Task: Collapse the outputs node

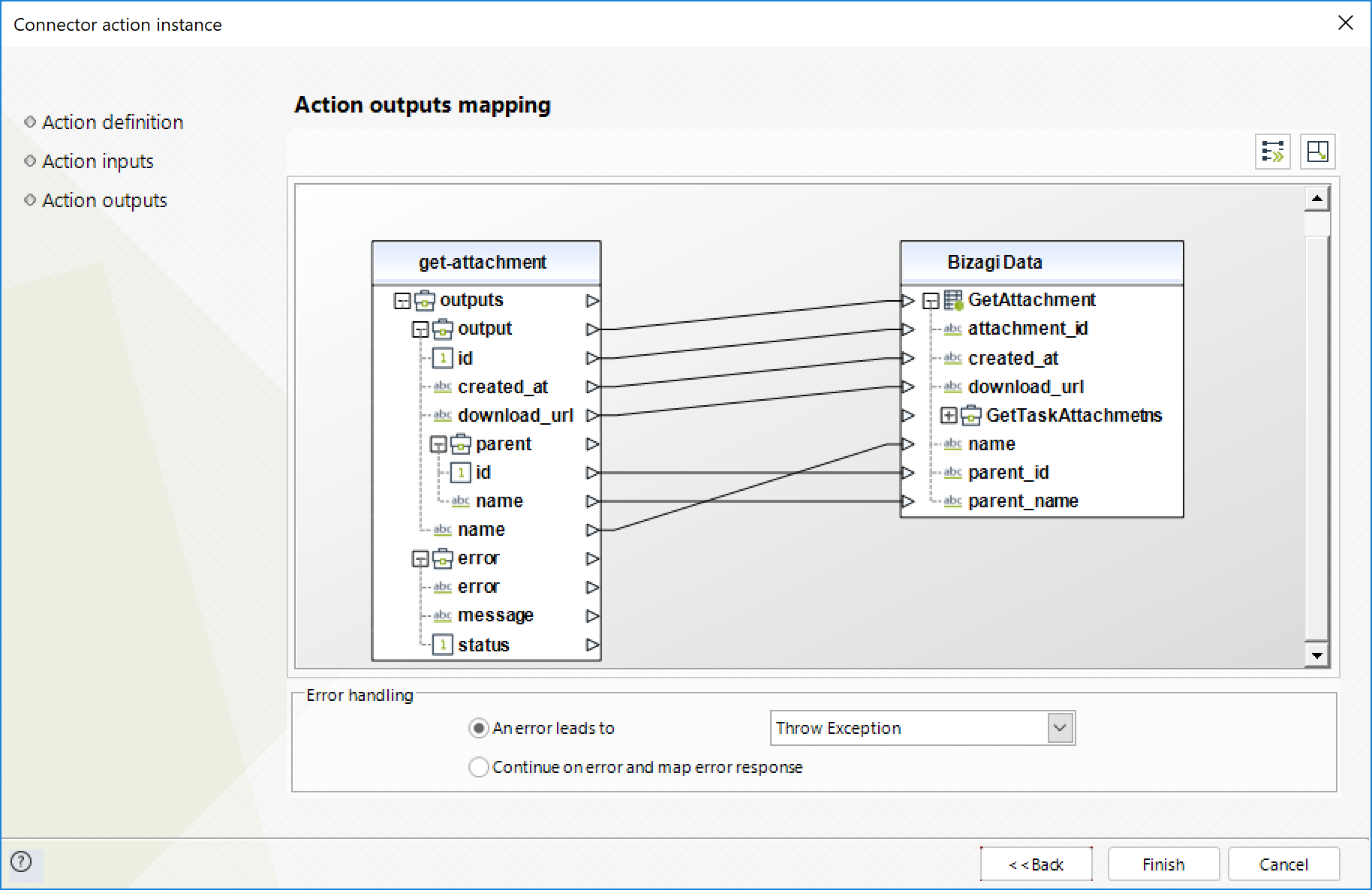Action: tap(402, 301)
